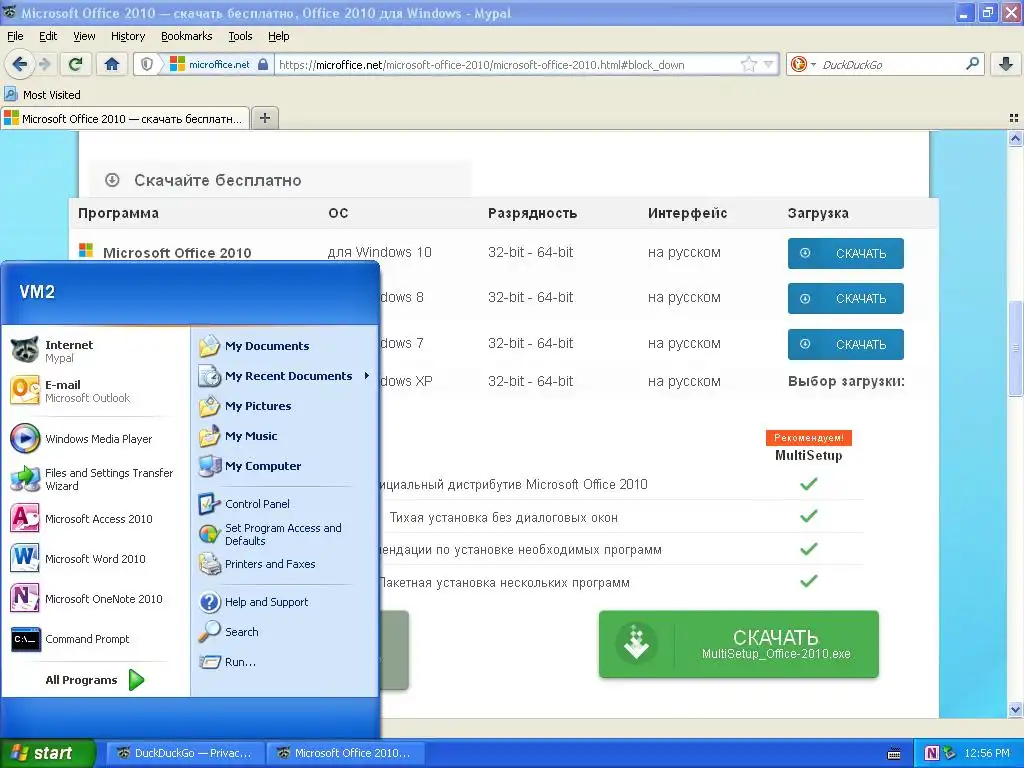The width and height of the screenshot is (1024, 768).
Task: Click green СКАЧАТЬ MultiSetup_Office-2010.exe button
Action: [739, 644]
